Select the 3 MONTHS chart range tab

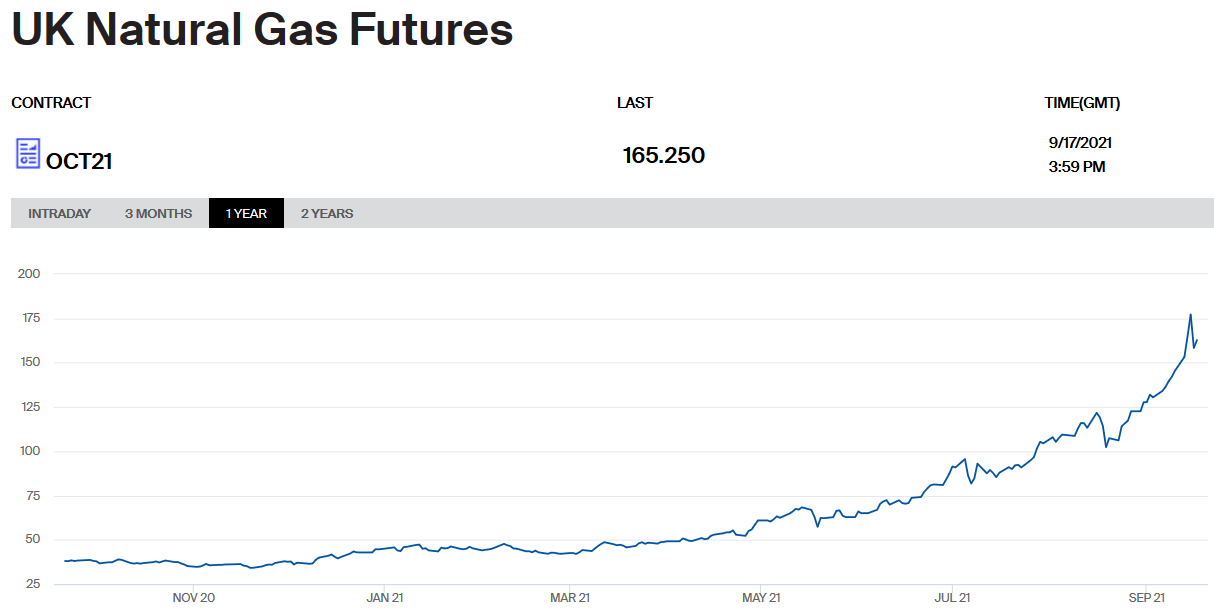158,213
